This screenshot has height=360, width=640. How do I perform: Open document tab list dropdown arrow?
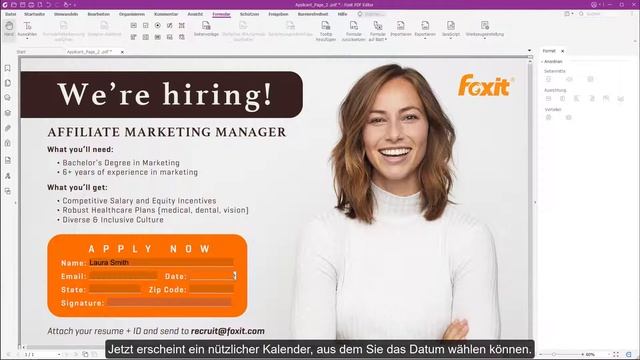(x=529, y=51)
